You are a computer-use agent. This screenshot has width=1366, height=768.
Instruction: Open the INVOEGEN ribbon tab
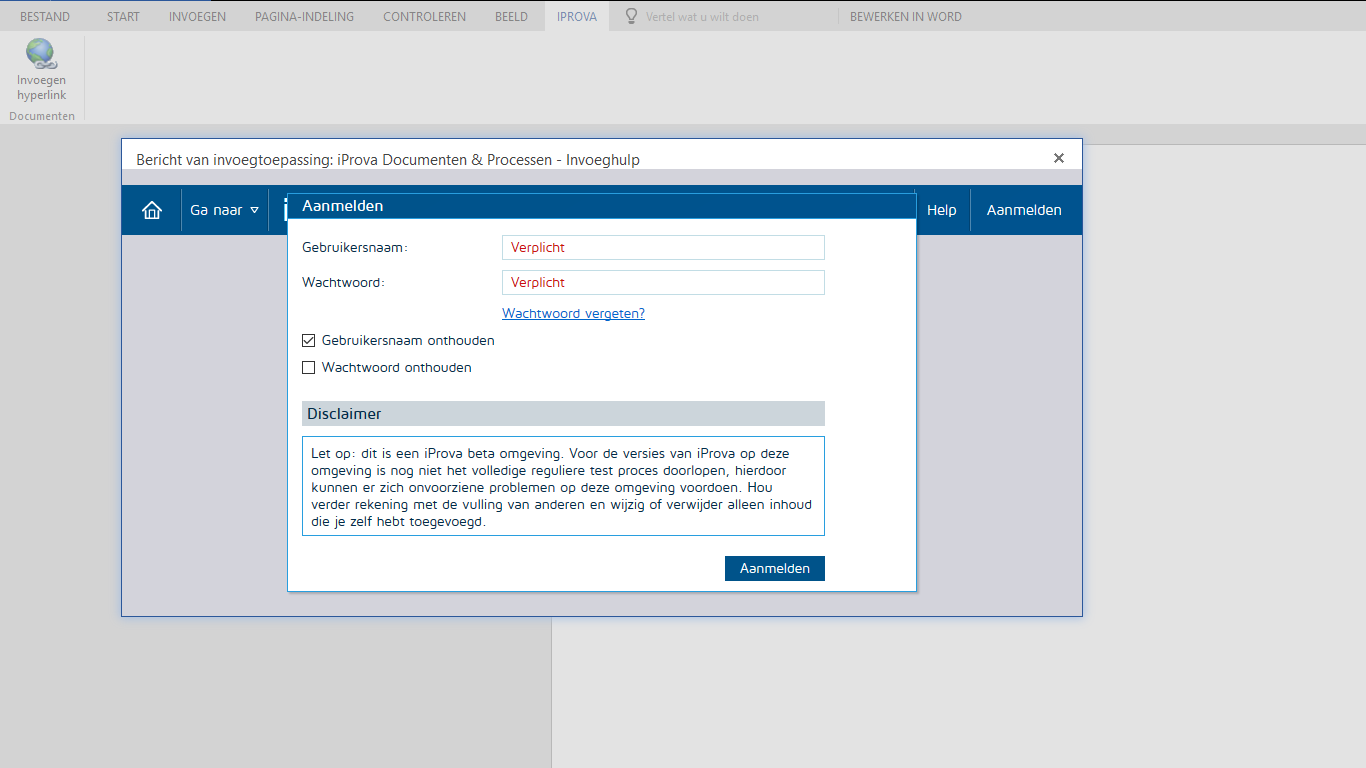pyautogui.click(x=197, y=16)
